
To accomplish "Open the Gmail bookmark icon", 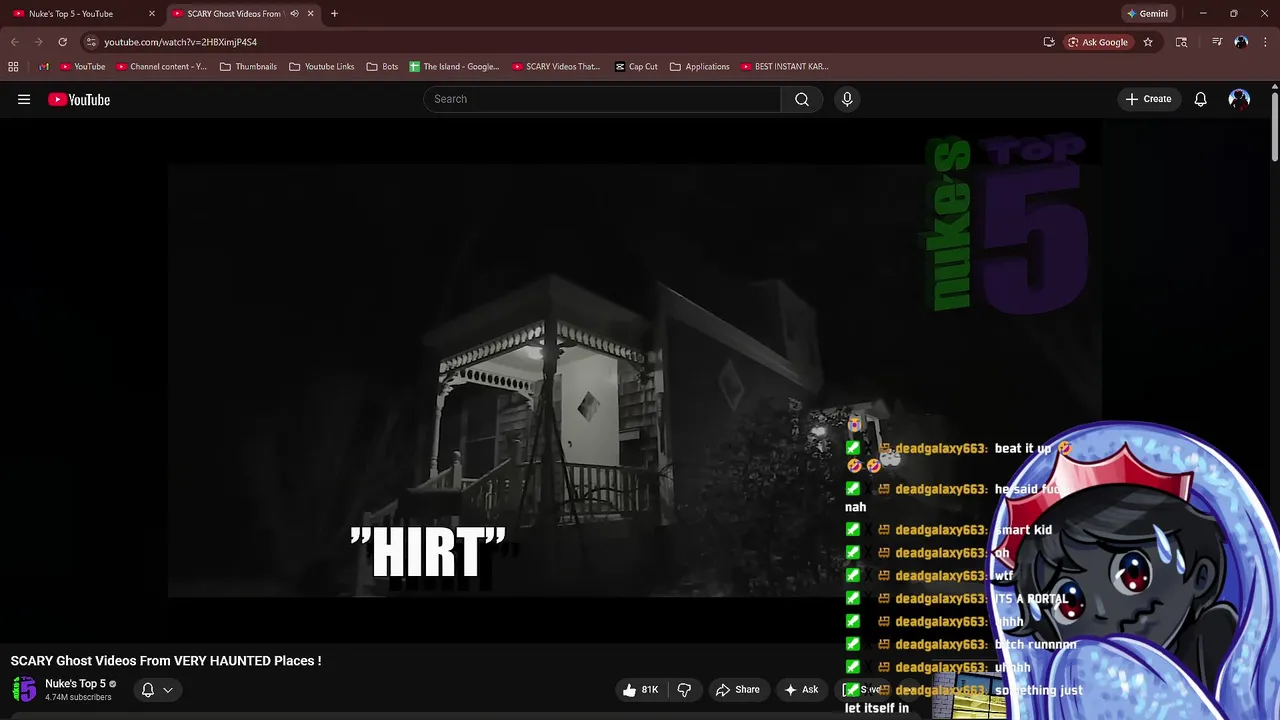I will point(43,67).
